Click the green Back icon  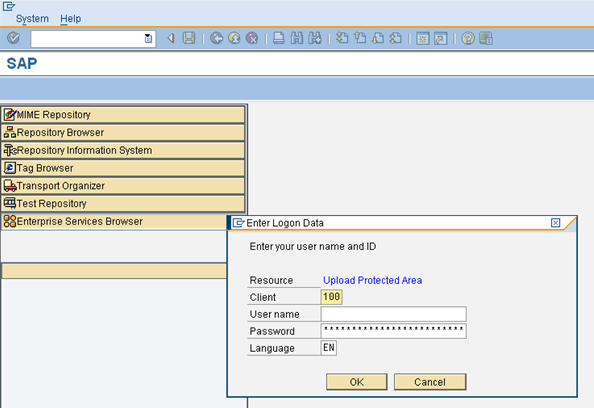216,38
